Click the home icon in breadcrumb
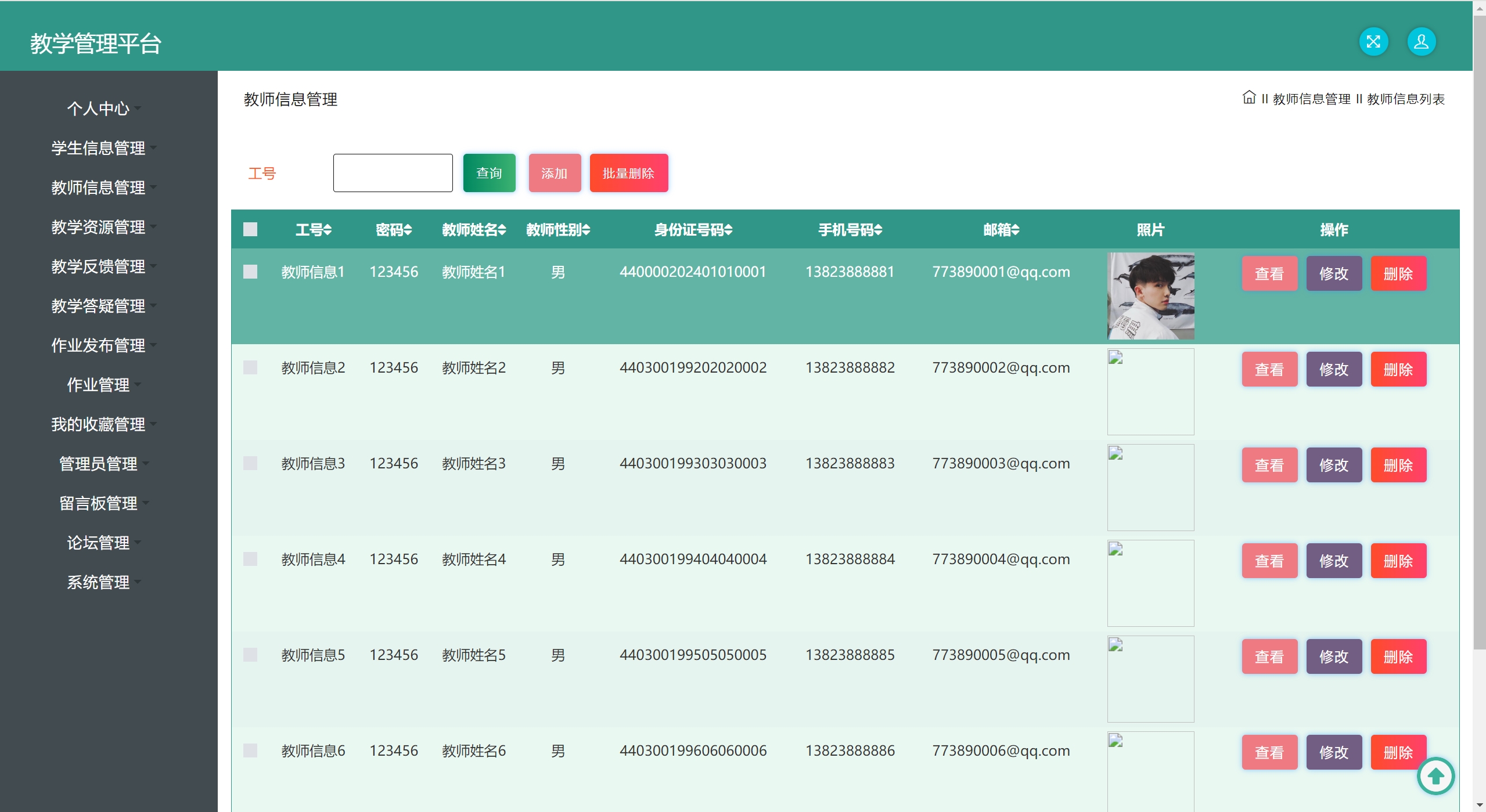The width and height of the screenshot is (1486, 812). (1248, 98)
